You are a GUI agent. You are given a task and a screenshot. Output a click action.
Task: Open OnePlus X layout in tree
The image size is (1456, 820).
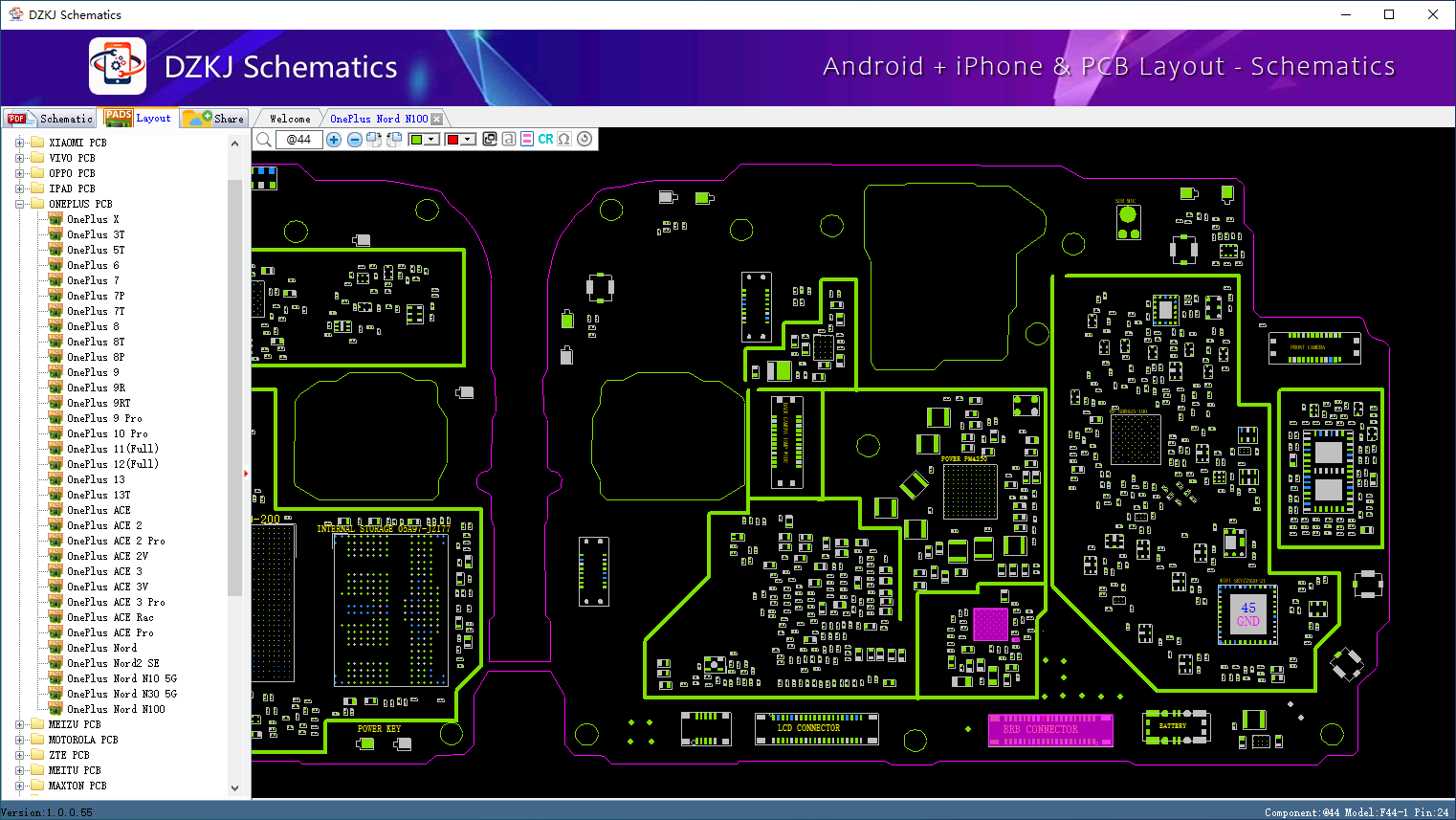93,219
